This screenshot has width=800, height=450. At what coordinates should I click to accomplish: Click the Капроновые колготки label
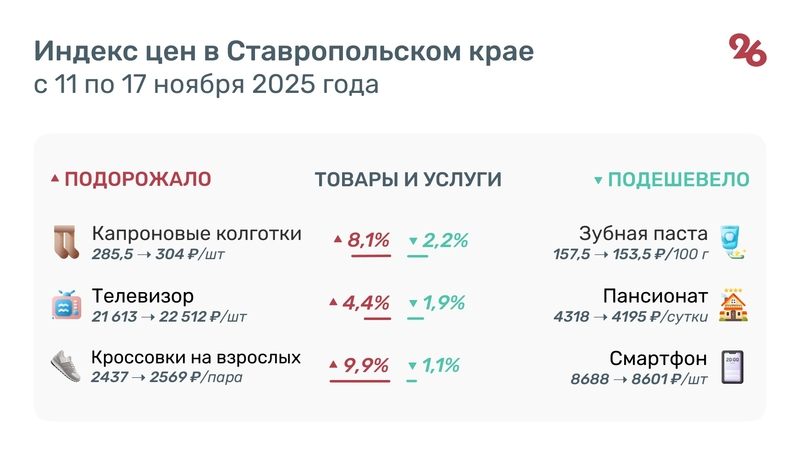pyautogui.click(x=196, y=234)
